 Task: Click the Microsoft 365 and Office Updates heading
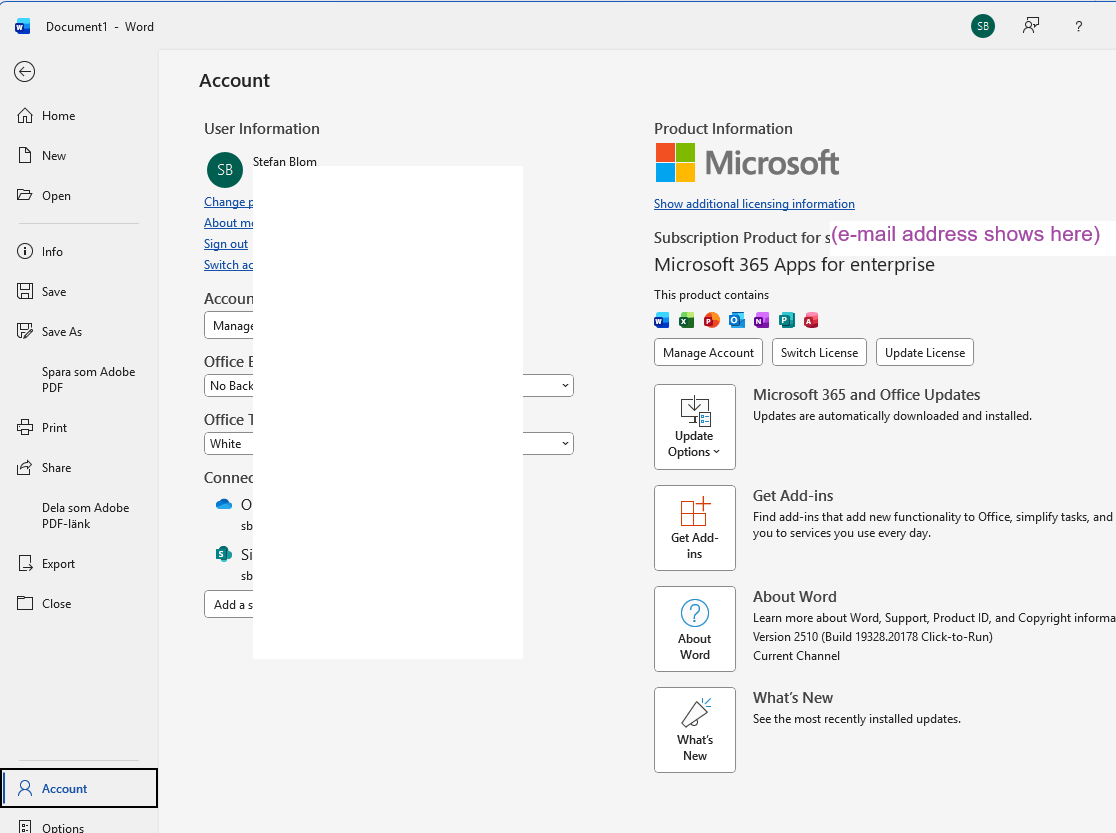tap(866, 394)
